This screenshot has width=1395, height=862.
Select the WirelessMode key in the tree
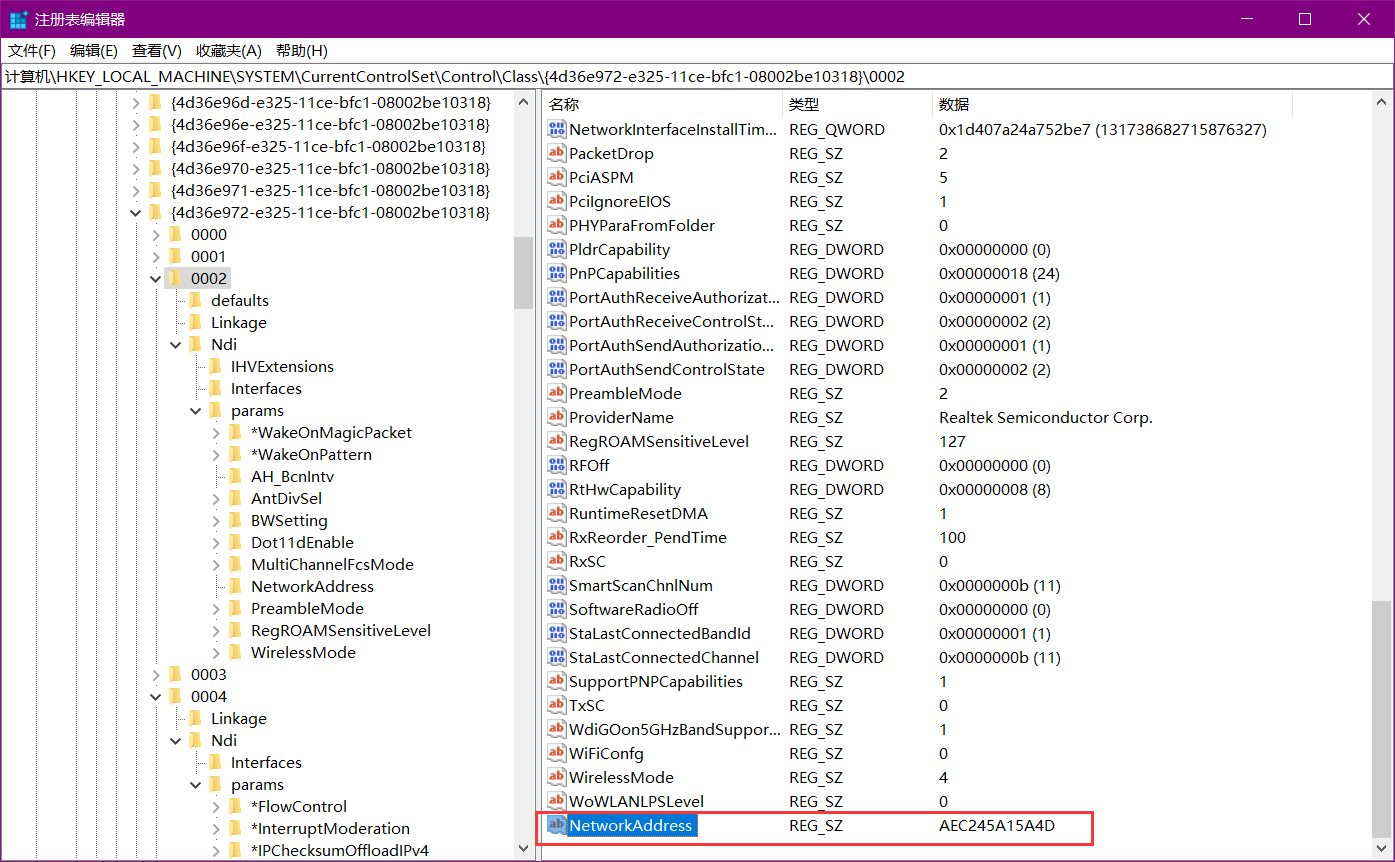(x=303, y=652)
